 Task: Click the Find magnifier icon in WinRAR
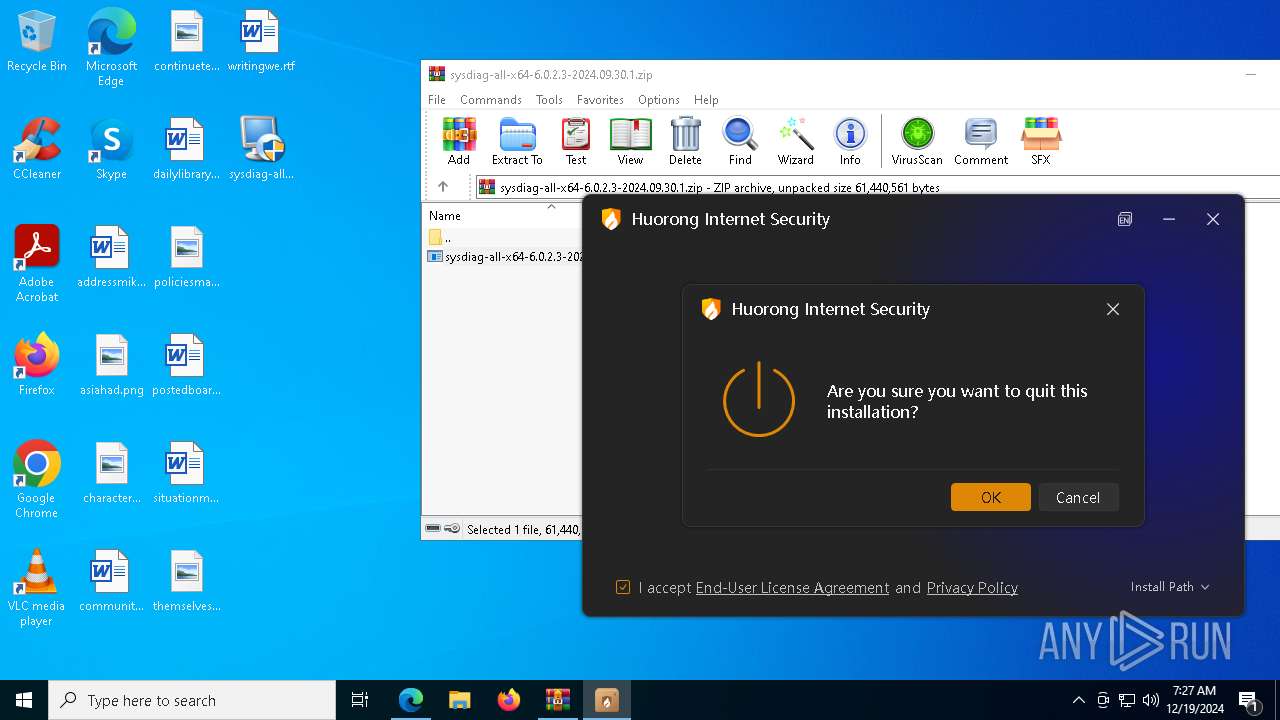[x=740, y=141]
